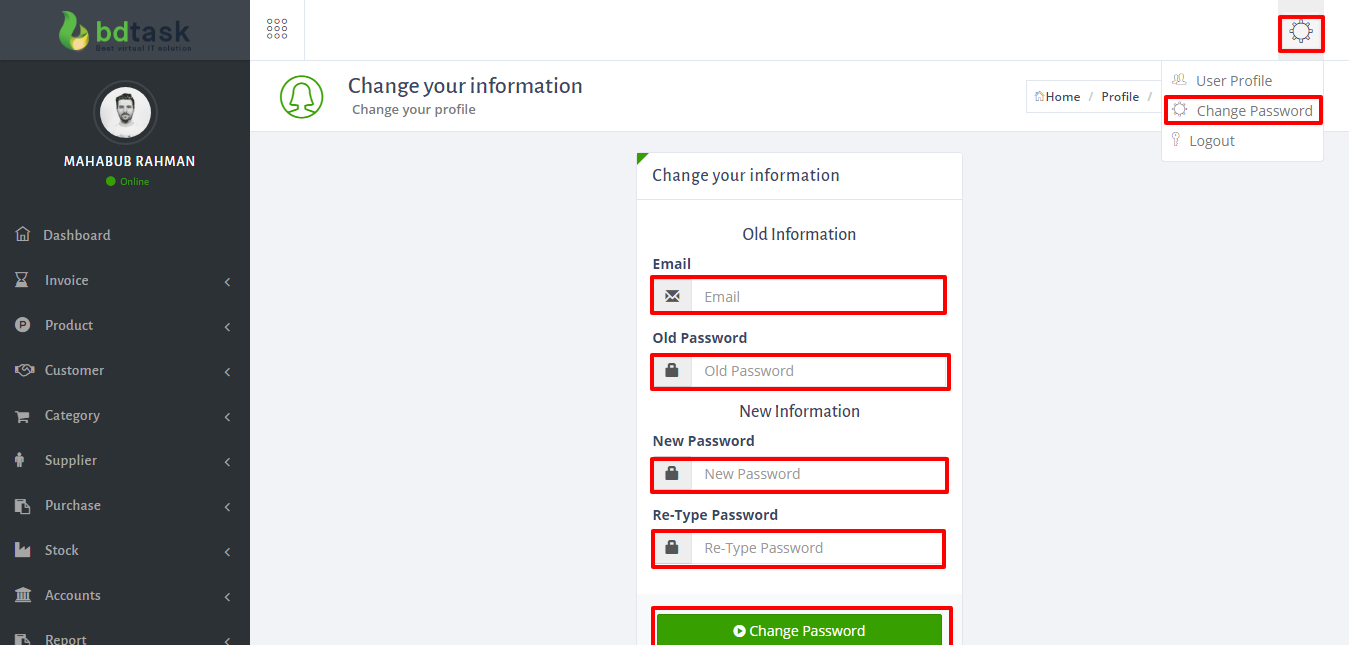Image resolution: width=1349 pixels, height=645 pixels.
Task: Click the Customer handshake icon in sidebar
Action: tap(24, 370)
